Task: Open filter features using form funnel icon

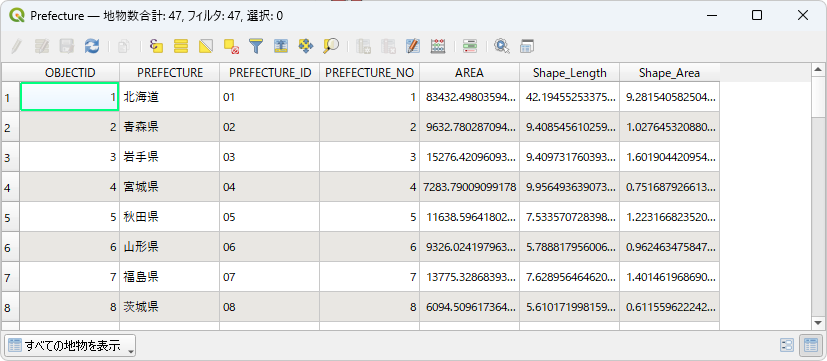Action: tap(256, 46)
